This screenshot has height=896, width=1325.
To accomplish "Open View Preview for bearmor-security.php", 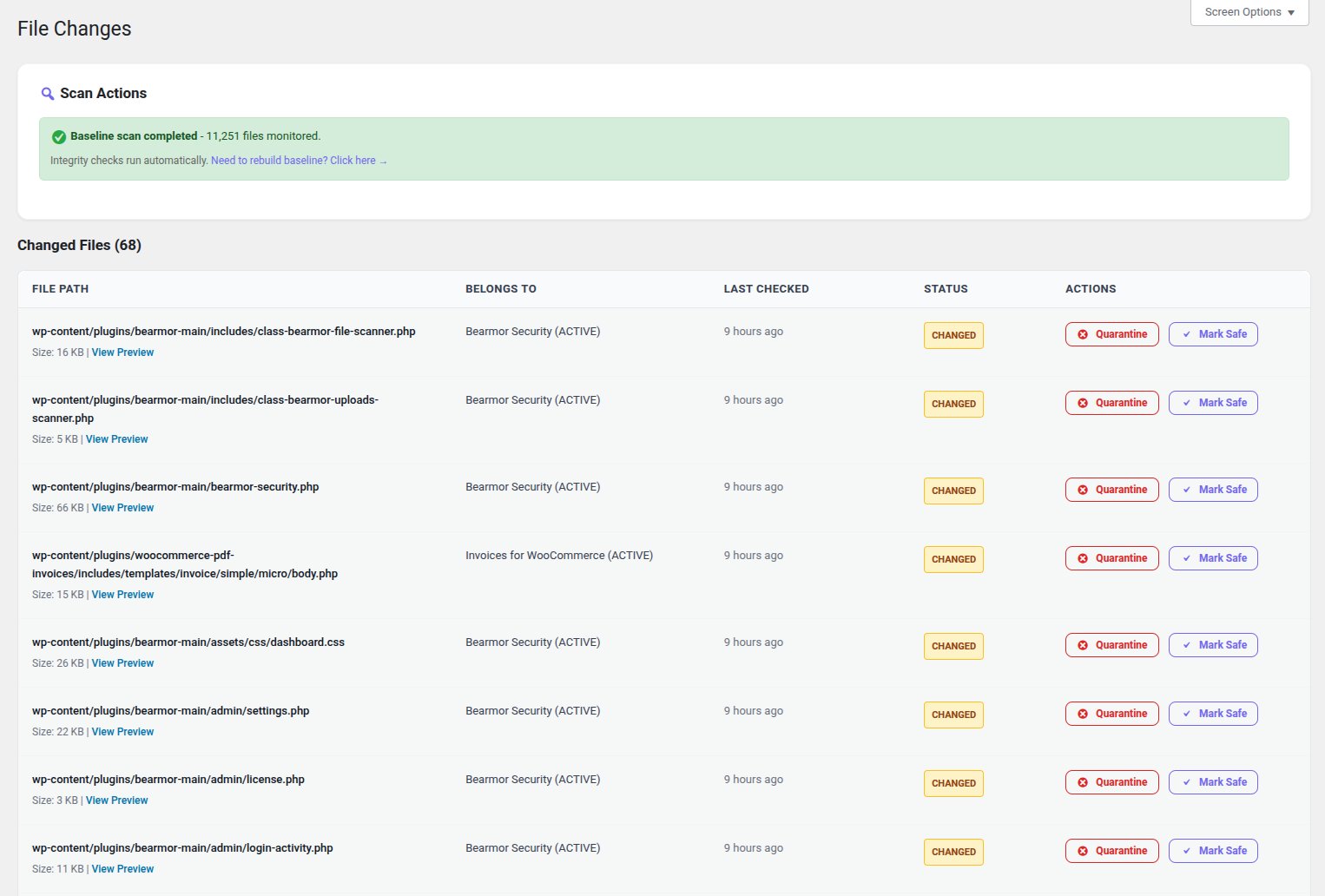I will point(122,507).
